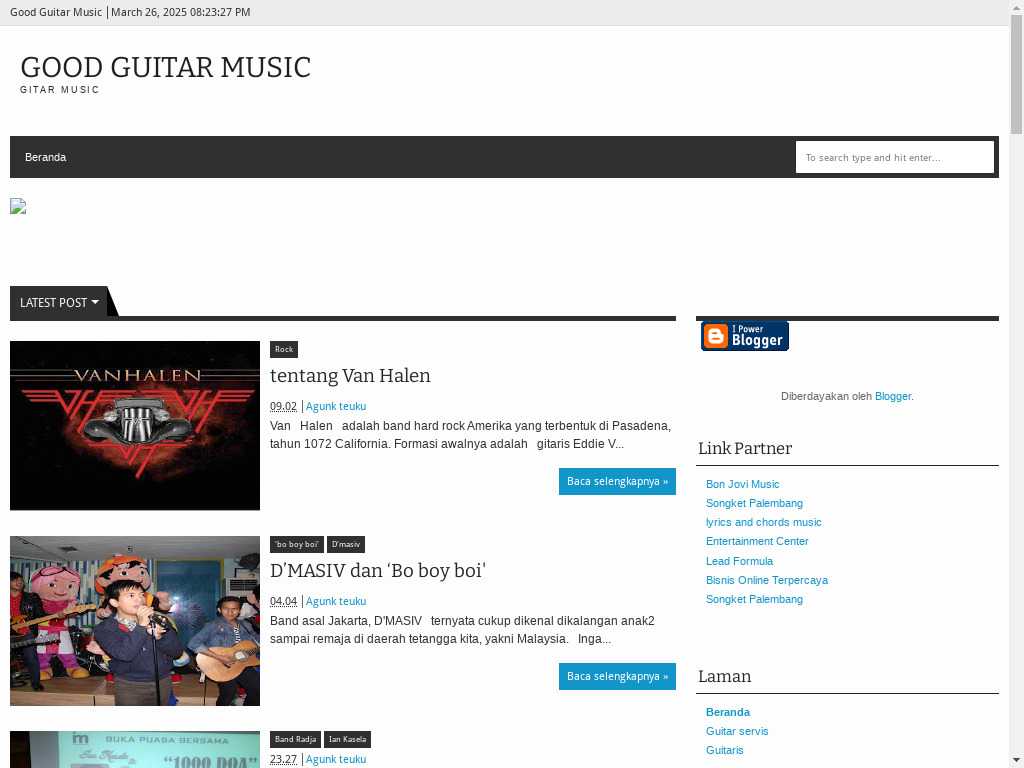Open the D'MASIV band photo thumbnail
Image resolution: width=1024 pixels, height=768 pixels.
(135, 620)
